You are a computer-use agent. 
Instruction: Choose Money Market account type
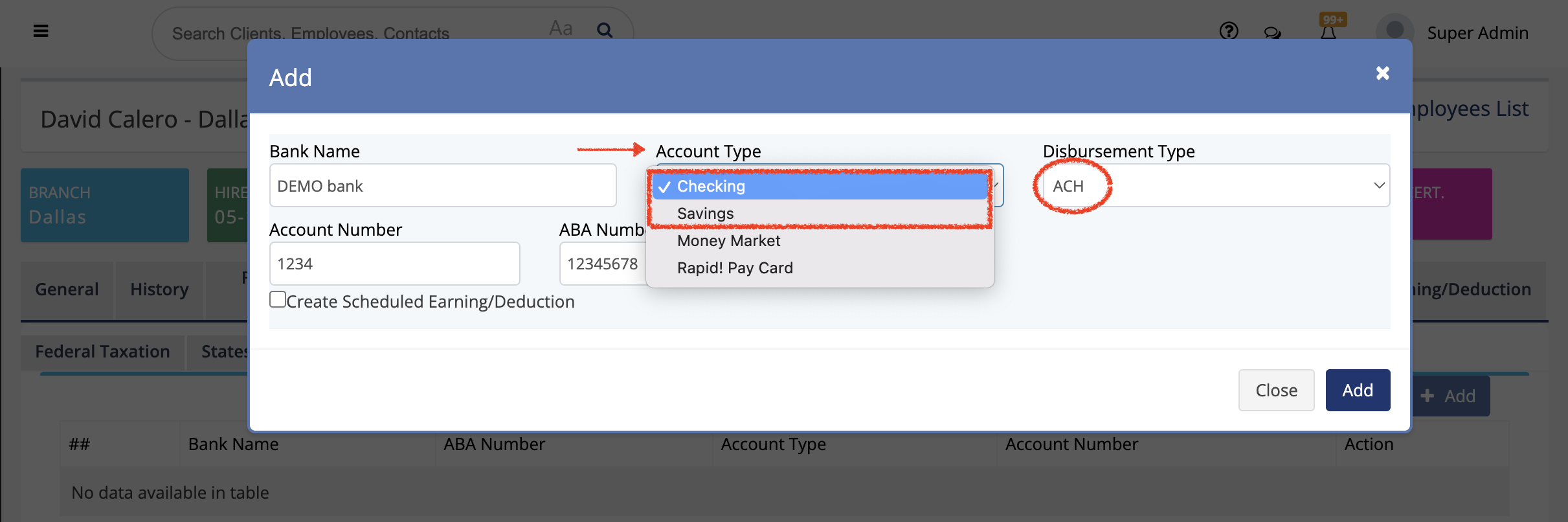(x=728, y=241)
